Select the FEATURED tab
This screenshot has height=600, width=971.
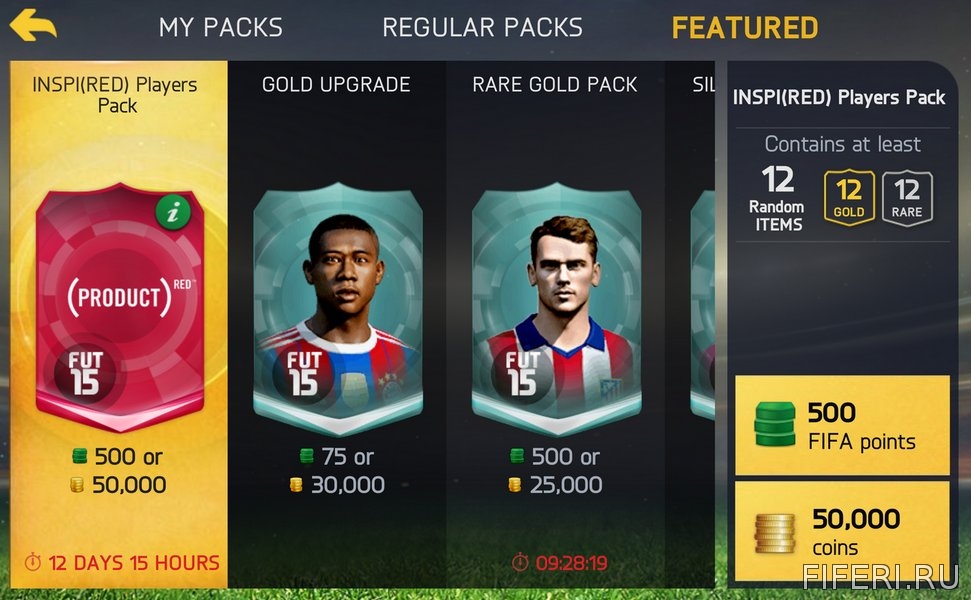745,27
